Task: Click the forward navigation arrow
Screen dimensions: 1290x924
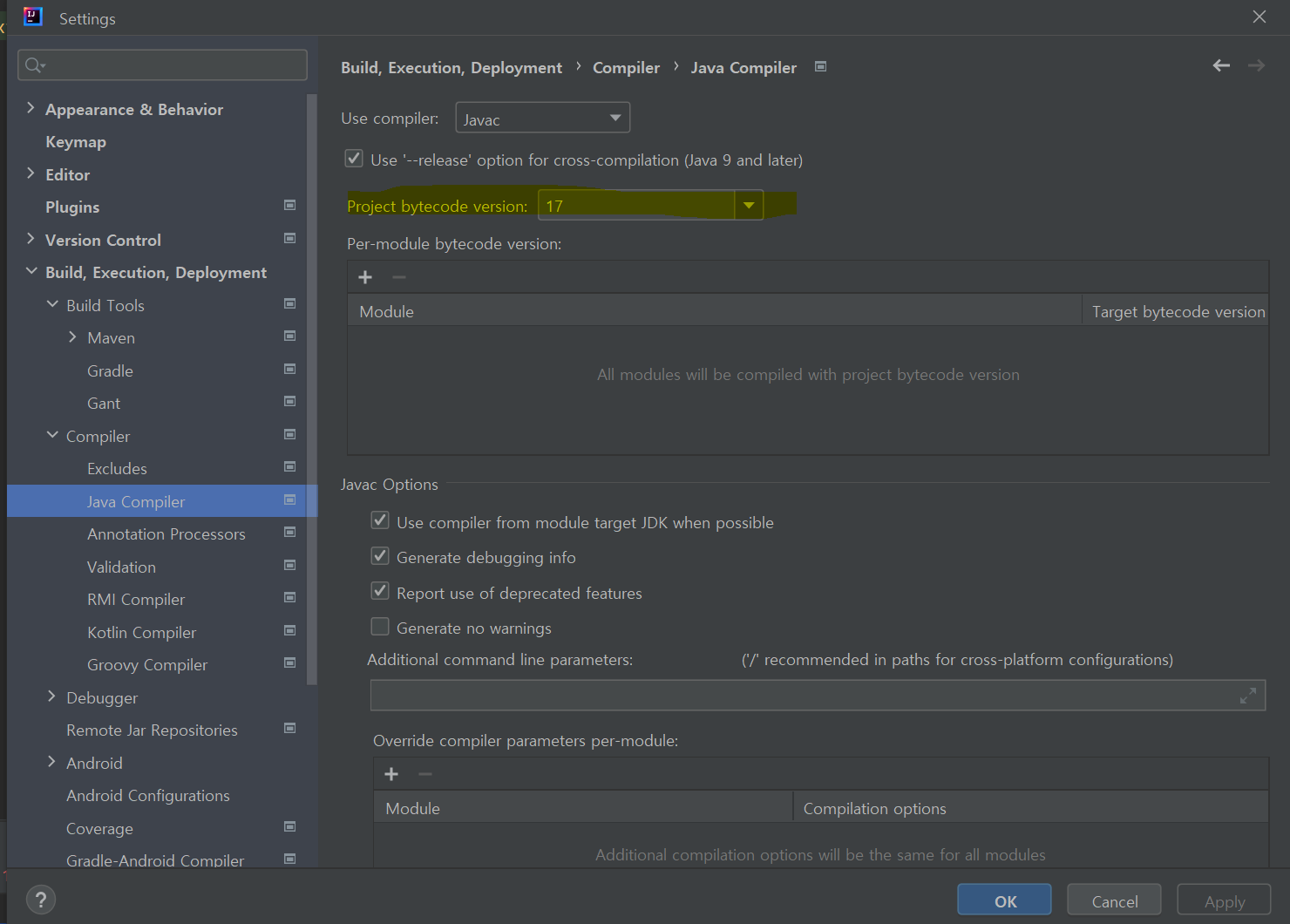Action: [1255, 65]
